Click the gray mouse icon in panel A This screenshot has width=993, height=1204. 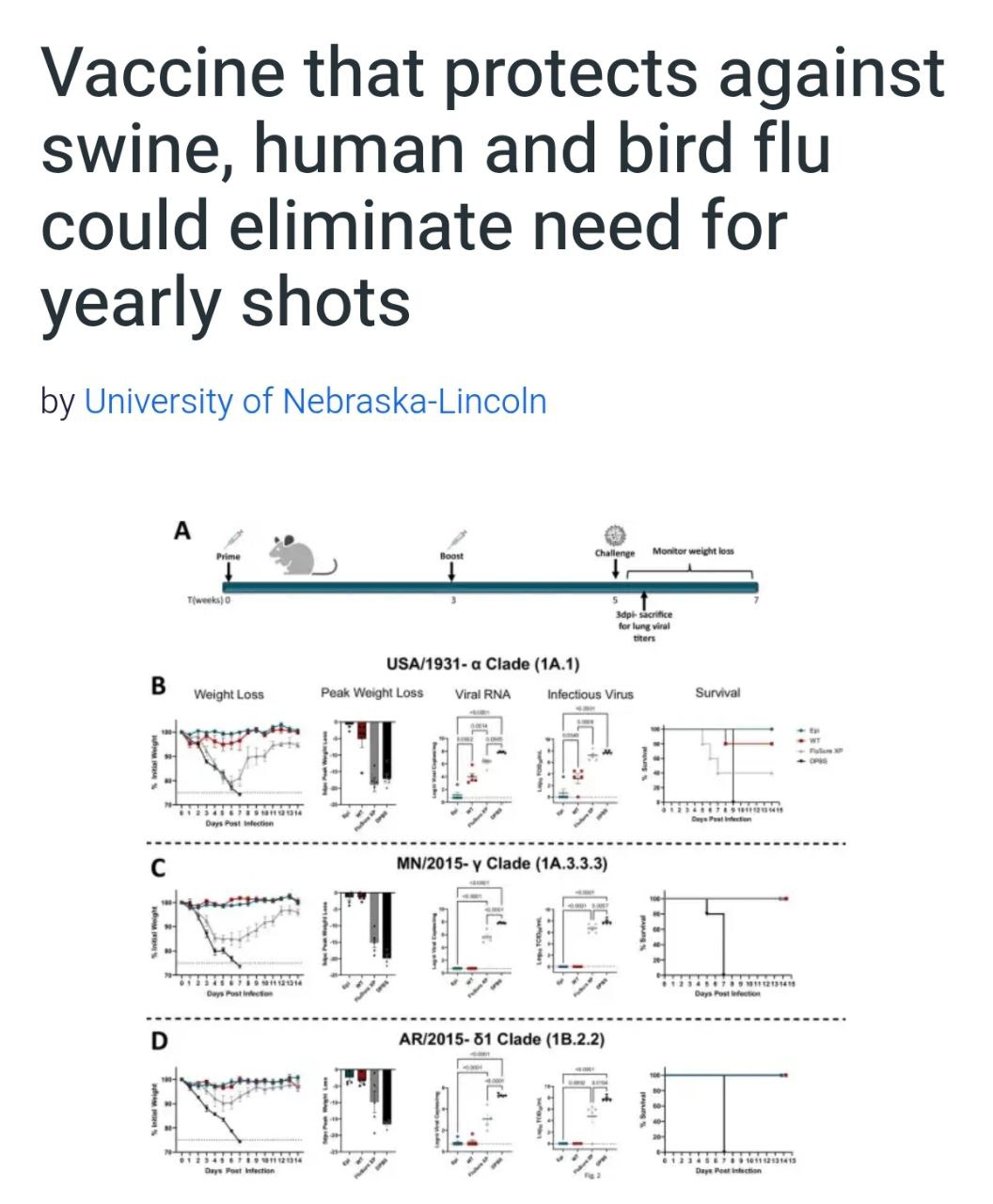coord(299,555)
